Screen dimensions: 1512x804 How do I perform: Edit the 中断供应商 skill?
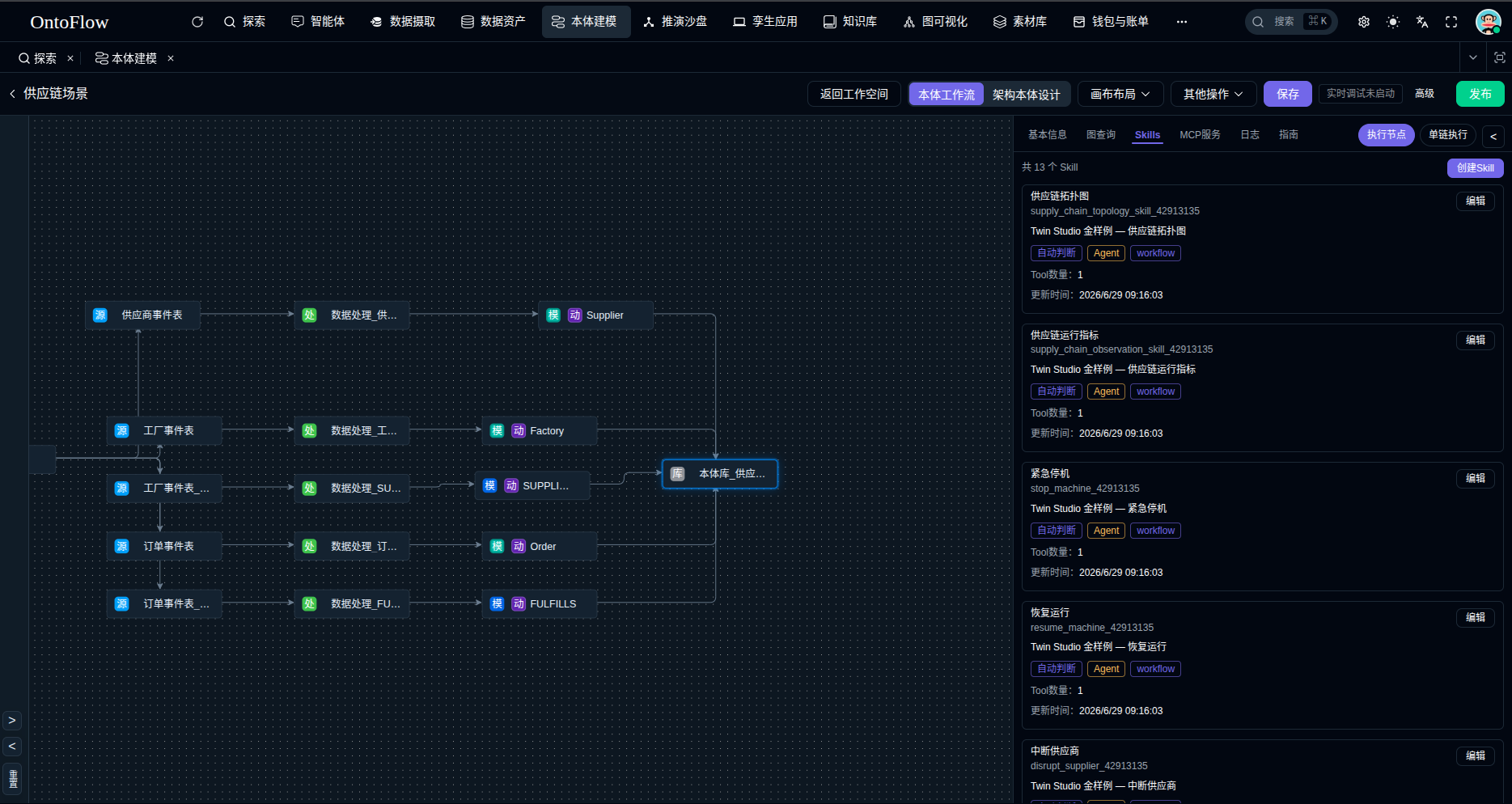1476,756
